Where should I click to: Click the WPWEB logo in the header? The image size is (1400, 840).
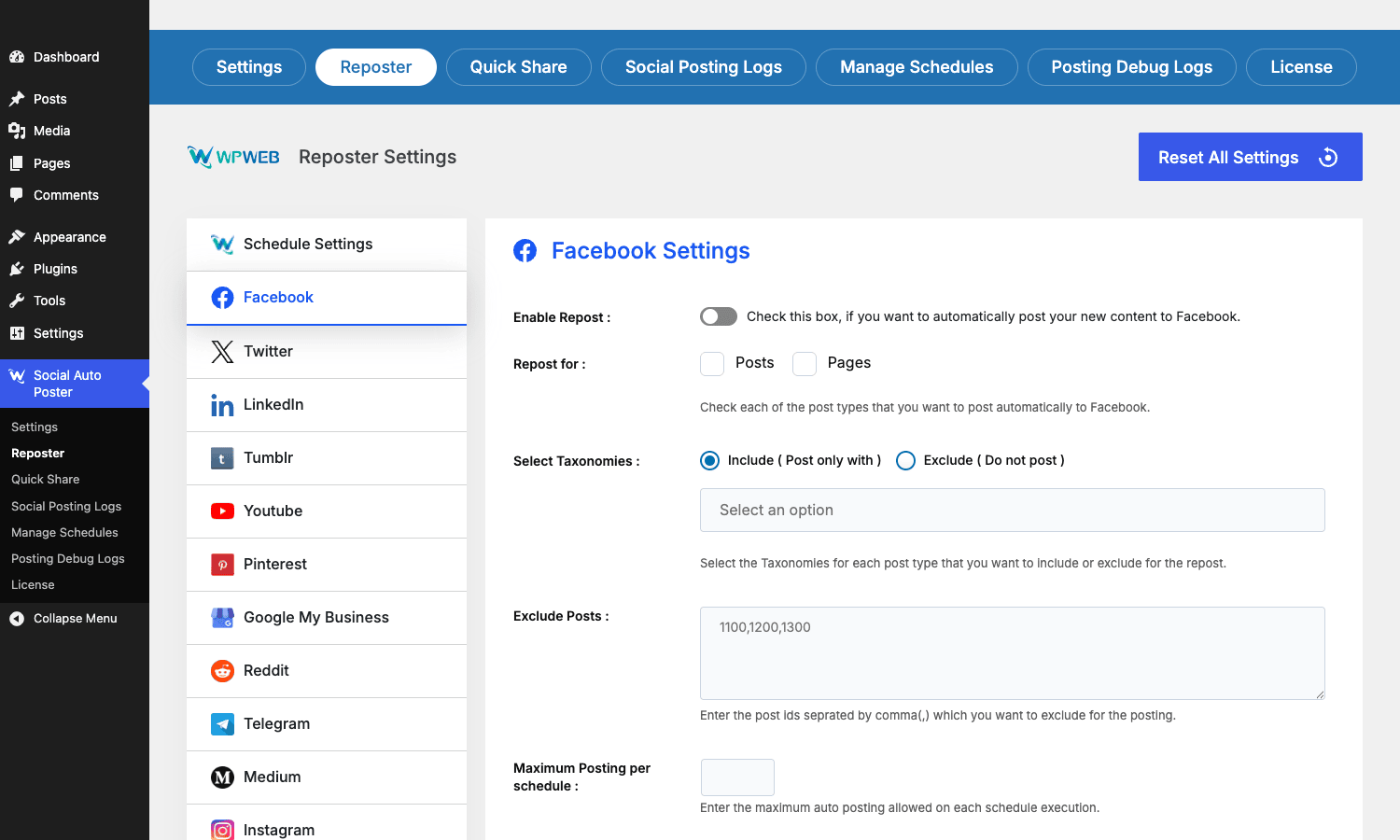point(233,157)
